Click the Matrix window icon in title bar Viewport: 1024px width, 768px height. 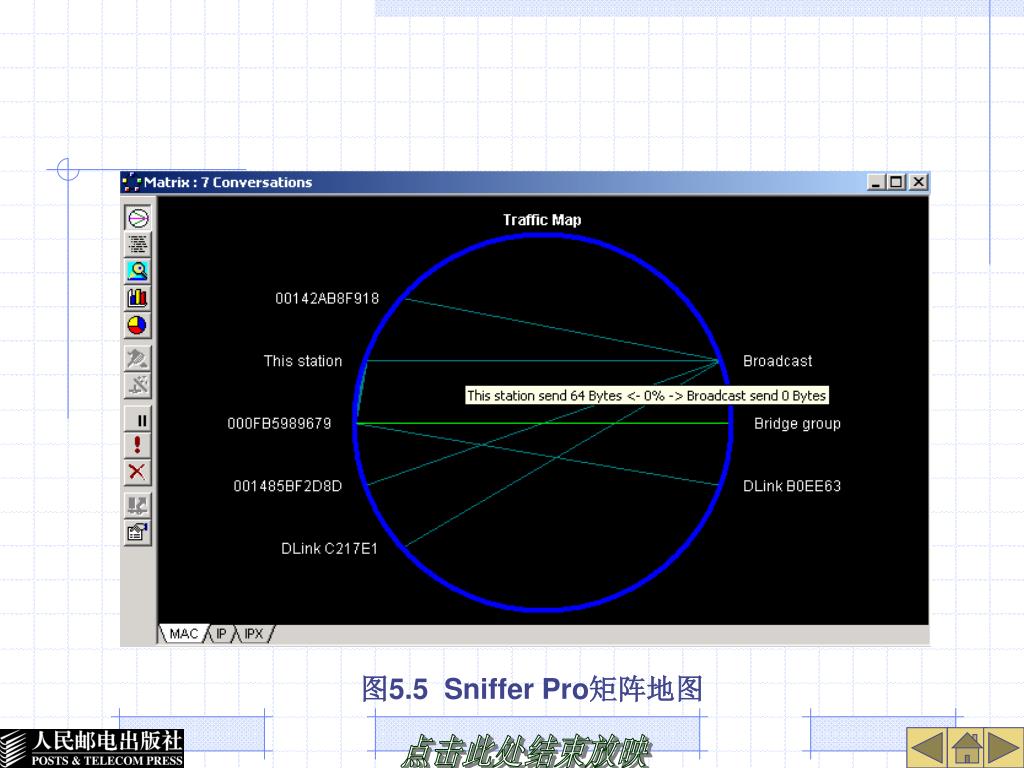coord(131,182)
